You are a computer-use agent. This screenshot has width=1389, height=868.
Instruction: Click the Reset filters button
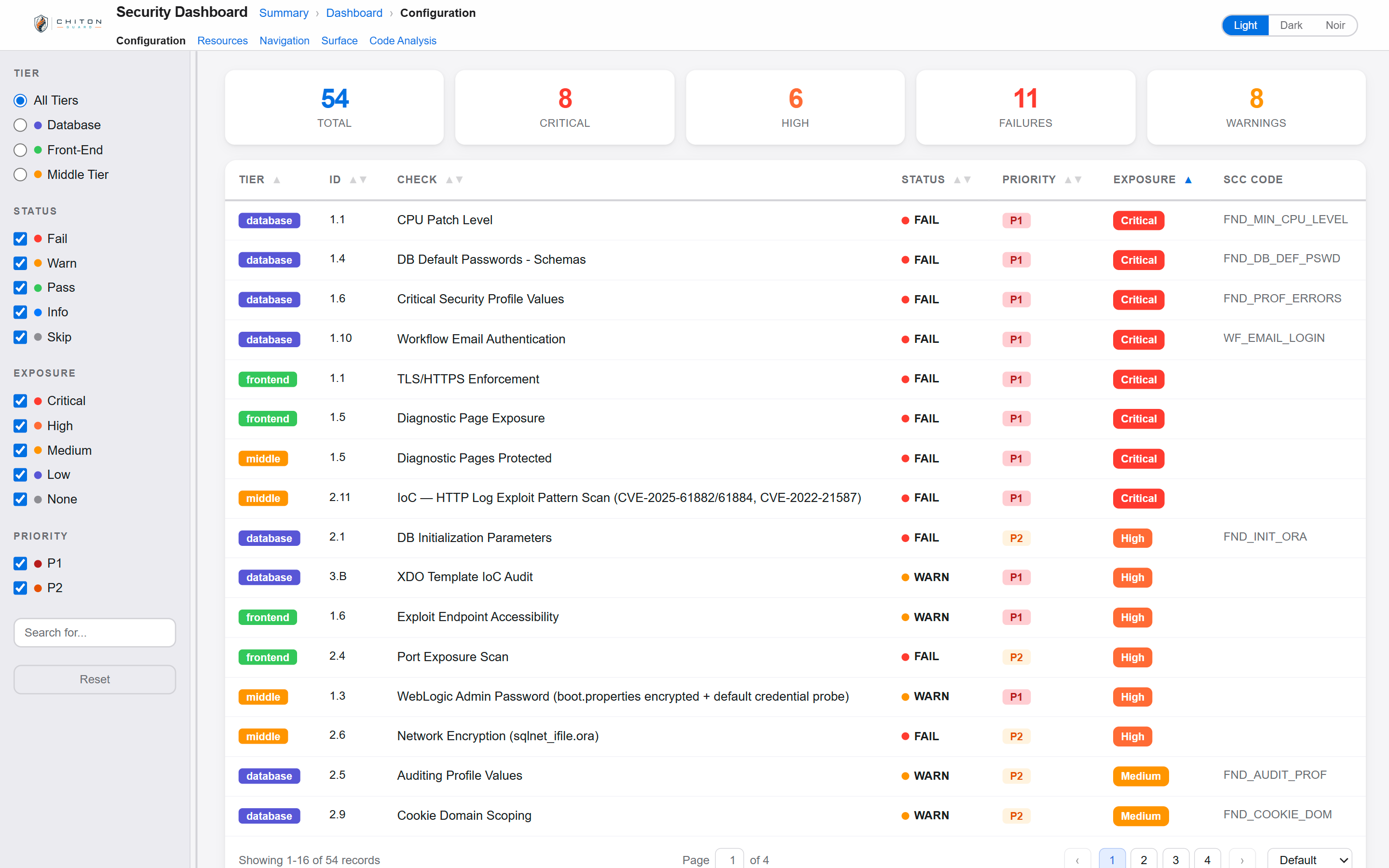click(95, 680)
